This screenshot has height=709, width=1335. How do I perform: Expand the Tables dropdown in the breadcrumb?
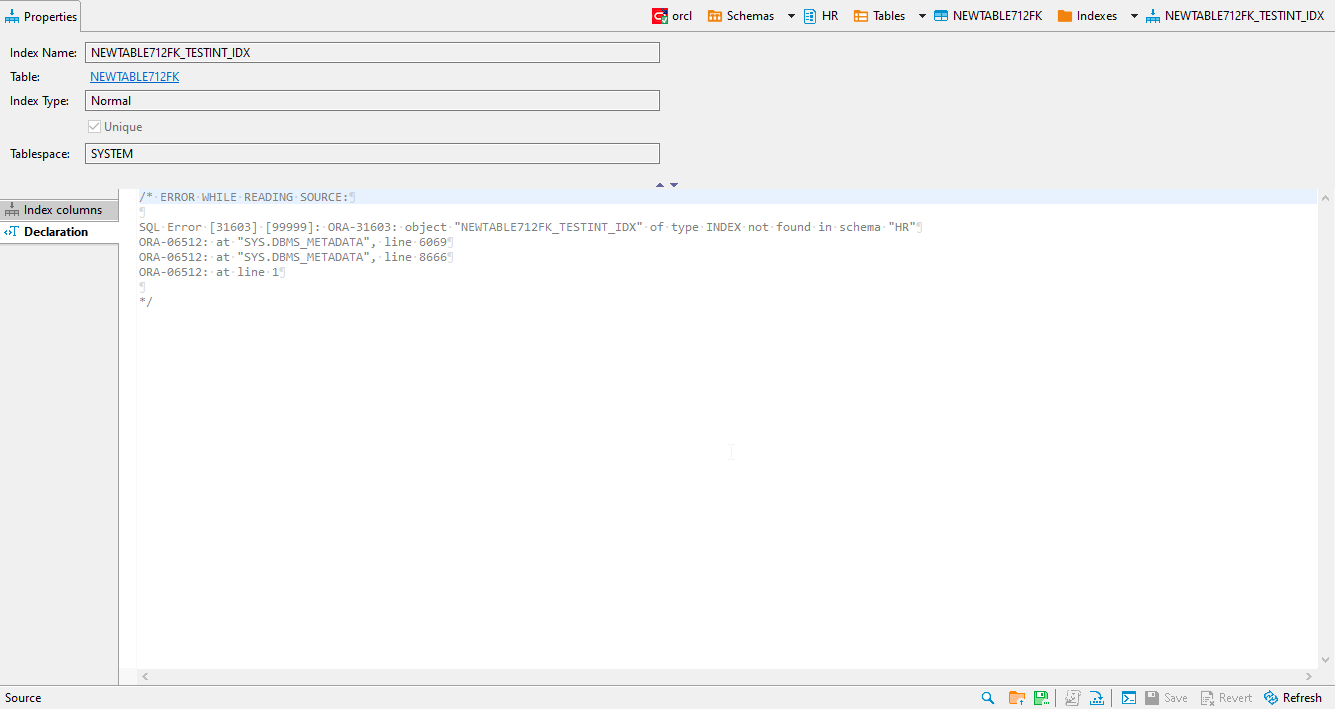pyautogui.click(x=921, y=16)
